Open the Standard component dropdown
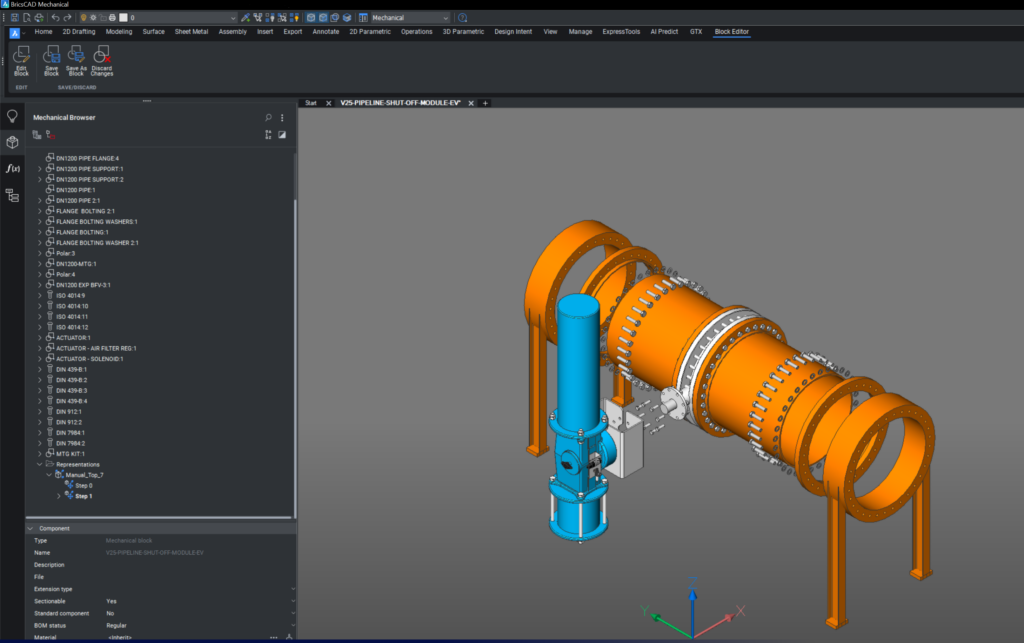The image size is (1024, 643). (x=293, y=614)
